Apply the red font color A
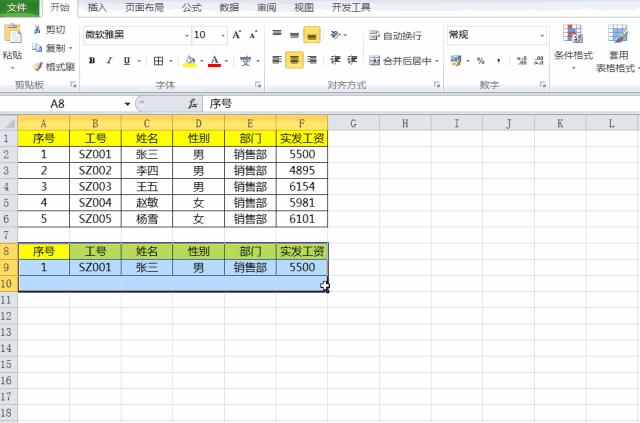 [214, 61]
